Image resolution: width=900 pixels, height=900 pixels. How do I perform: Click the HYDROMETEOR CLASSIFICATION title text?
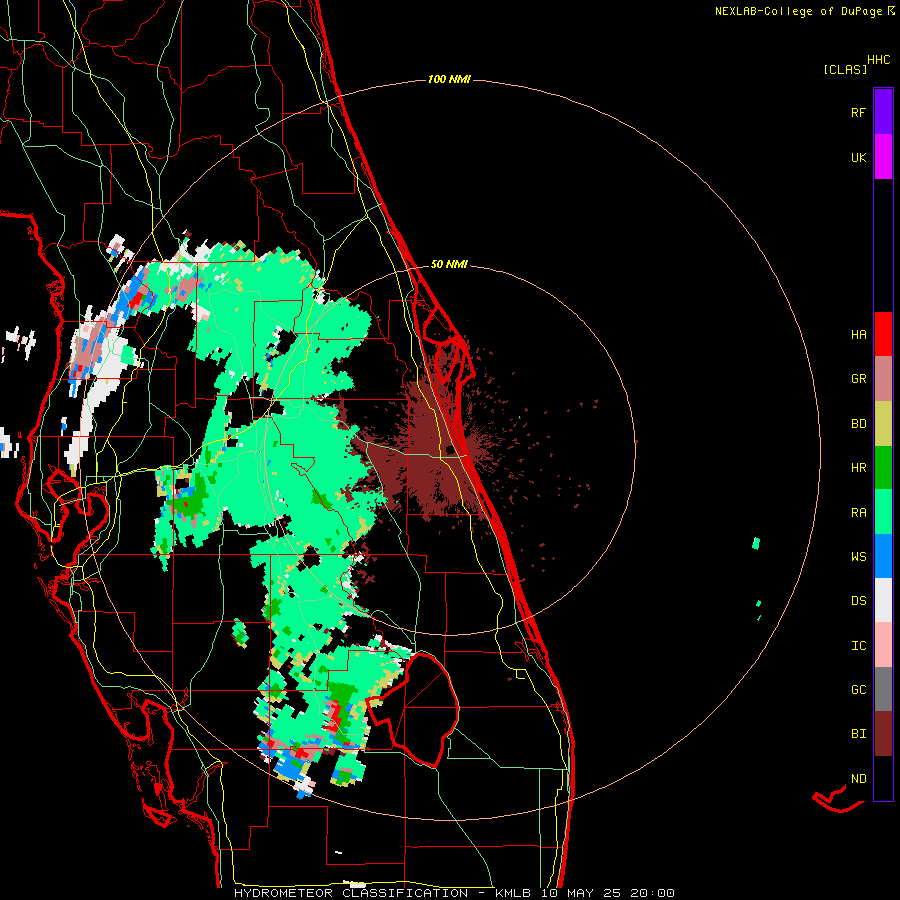point(351,893)
